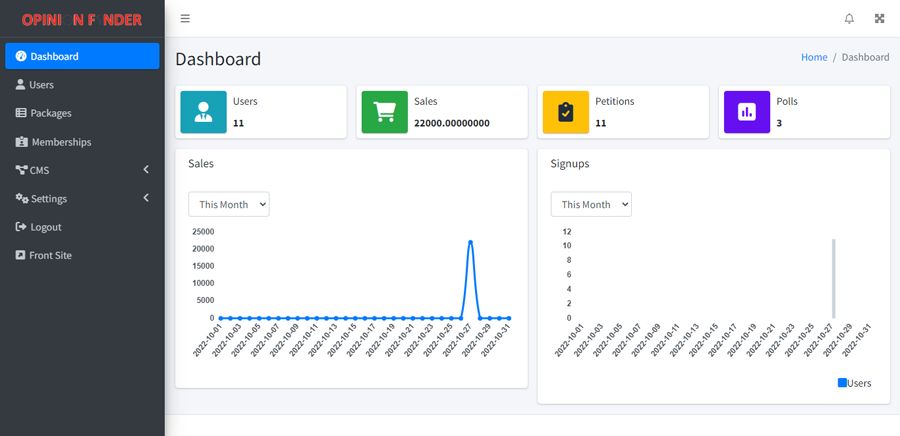Click the Polls count value 3
900x436 pixels.
(x=779, y=123)
